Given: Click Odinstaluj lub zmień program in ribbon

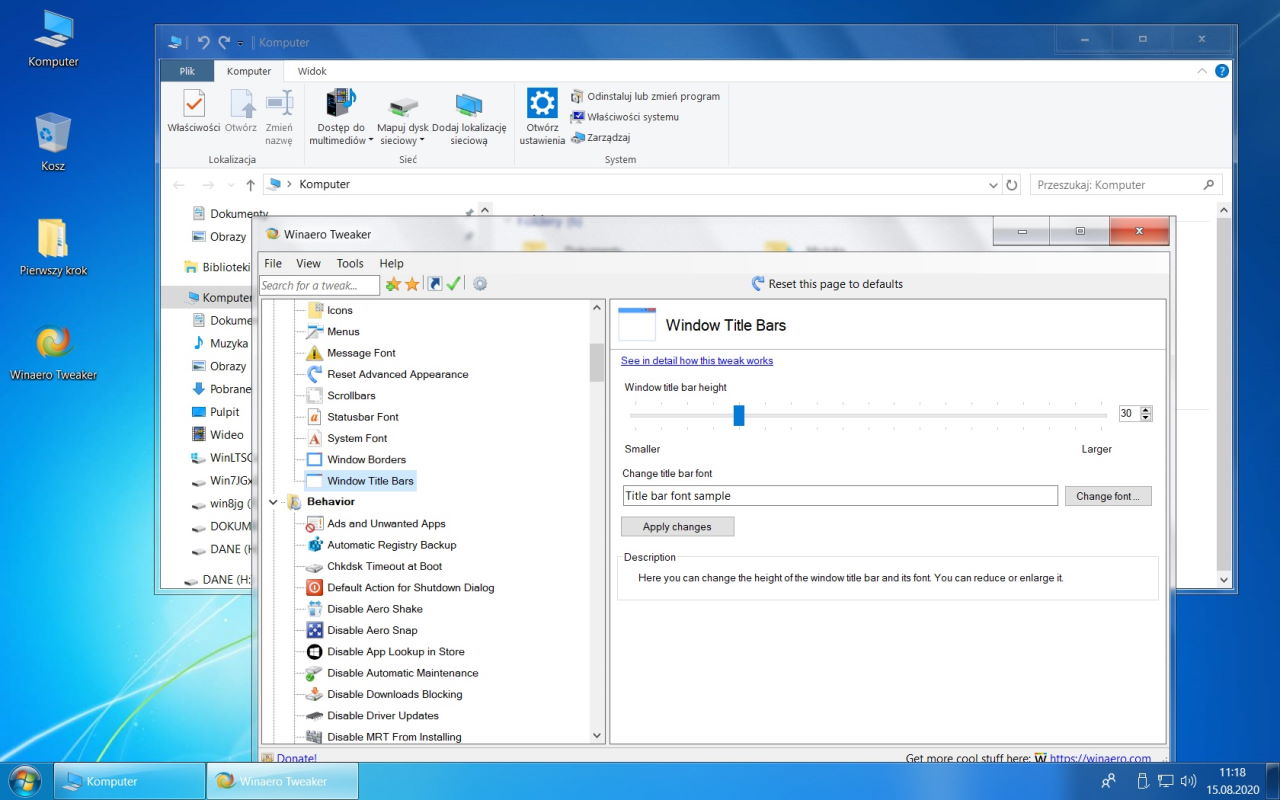Looking at the screenshot, I should 645,96.
